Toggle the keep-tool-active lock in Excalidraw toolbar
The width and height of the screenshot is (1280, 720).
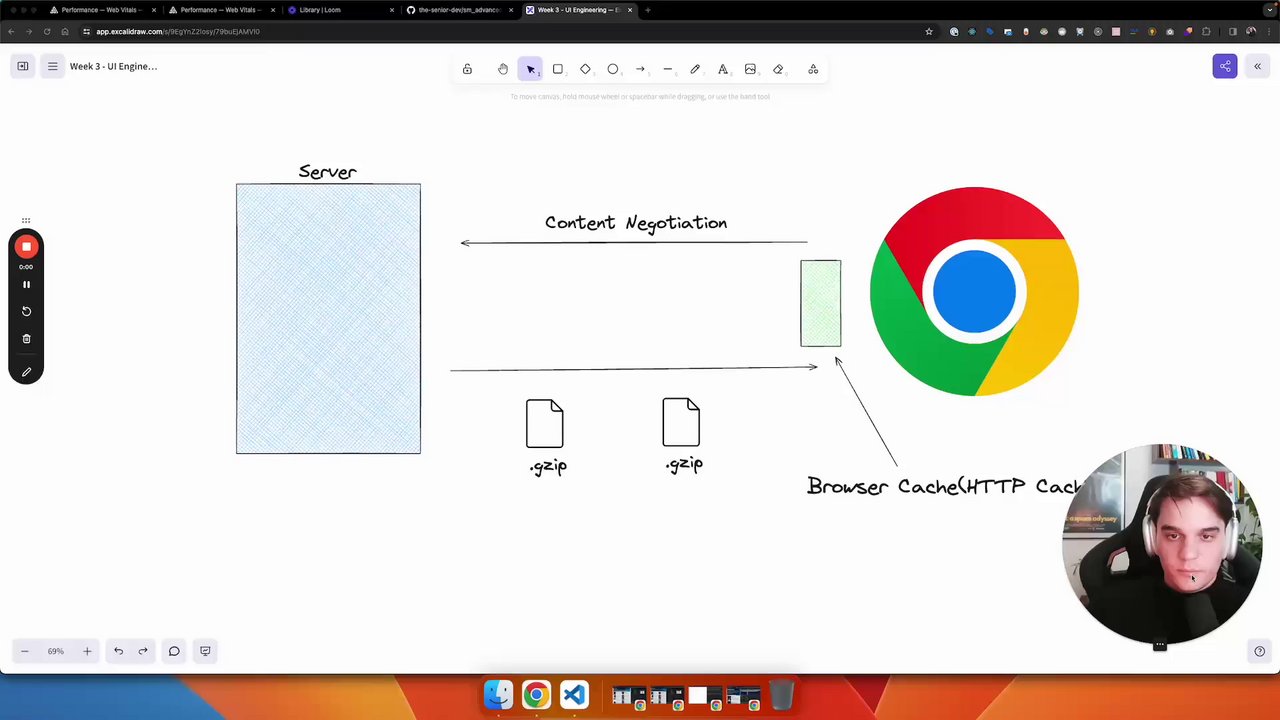pyautogui.click(x=467, y=69)
